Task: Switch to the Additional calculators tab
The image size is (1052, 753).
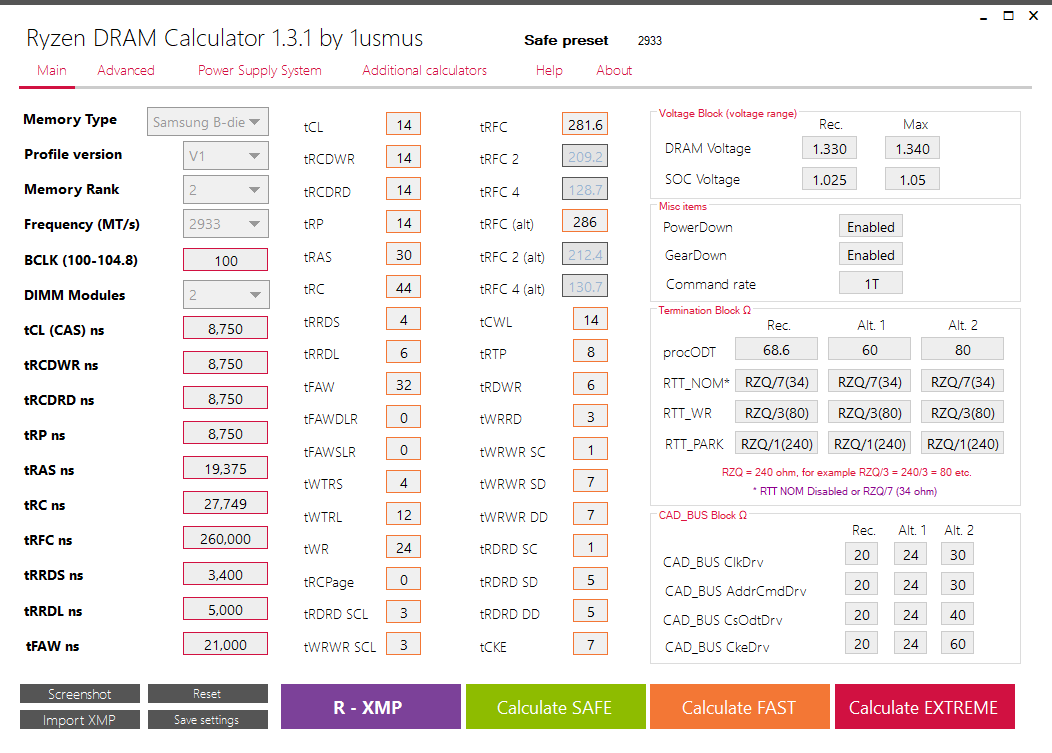Action: (x=423, y=70)
